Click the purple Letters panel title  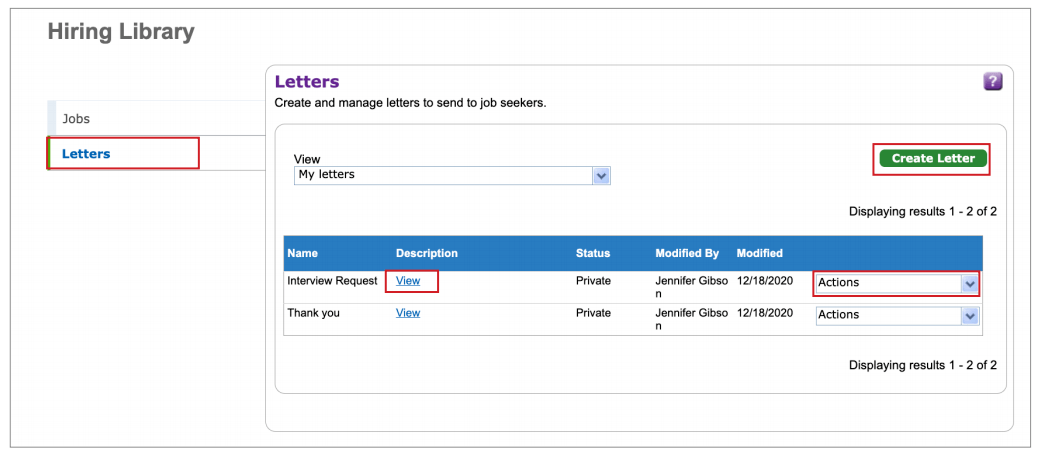click(307, 82)
